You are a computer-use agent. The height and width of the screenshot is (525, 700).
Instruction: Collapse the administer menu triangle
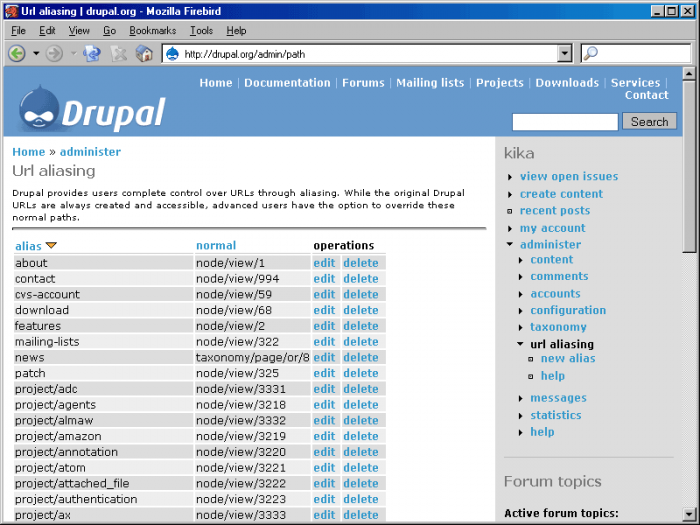(x=510, y=244)
